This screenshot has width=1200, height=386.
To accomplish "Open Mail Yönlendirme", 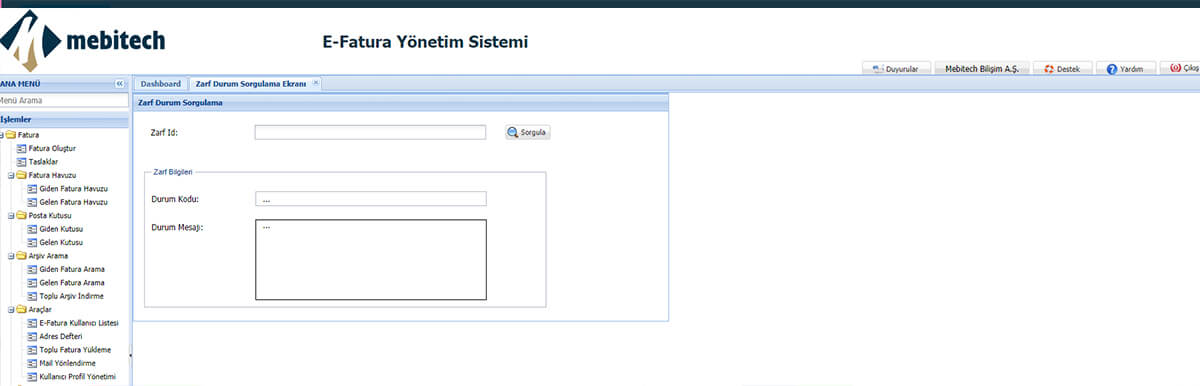I will [68, 363].
